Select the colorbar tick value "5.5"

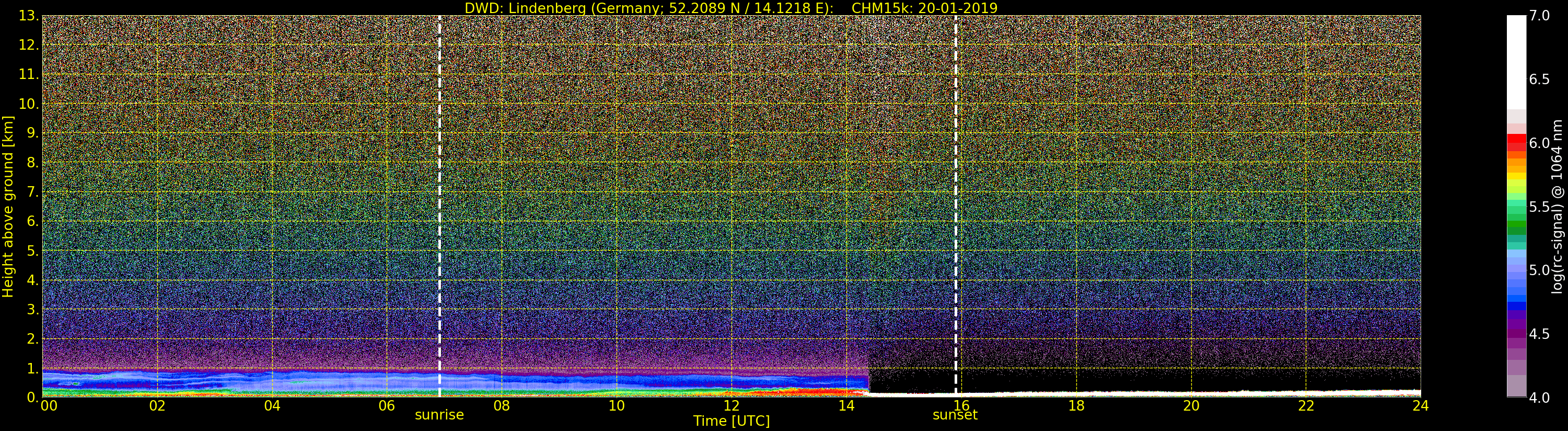click(x=1539, y=207)
